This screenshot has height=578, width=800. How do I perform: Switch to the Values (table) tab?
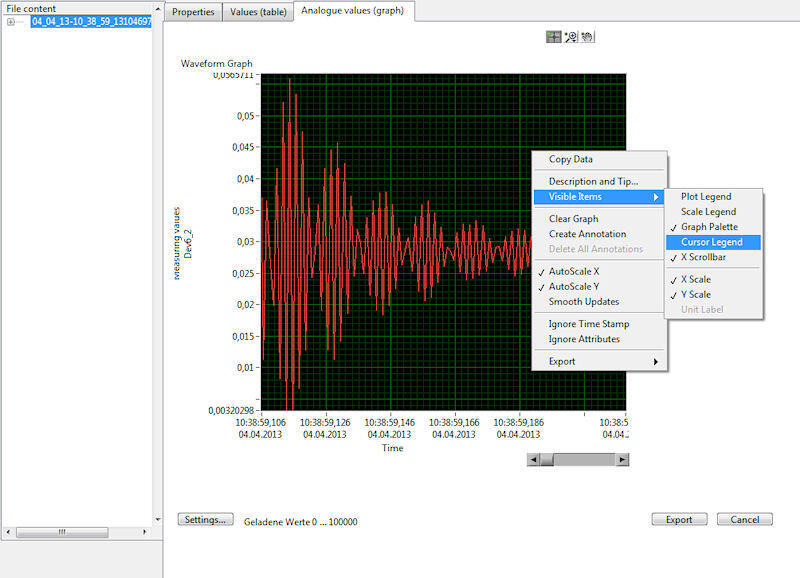click(257, 12)
